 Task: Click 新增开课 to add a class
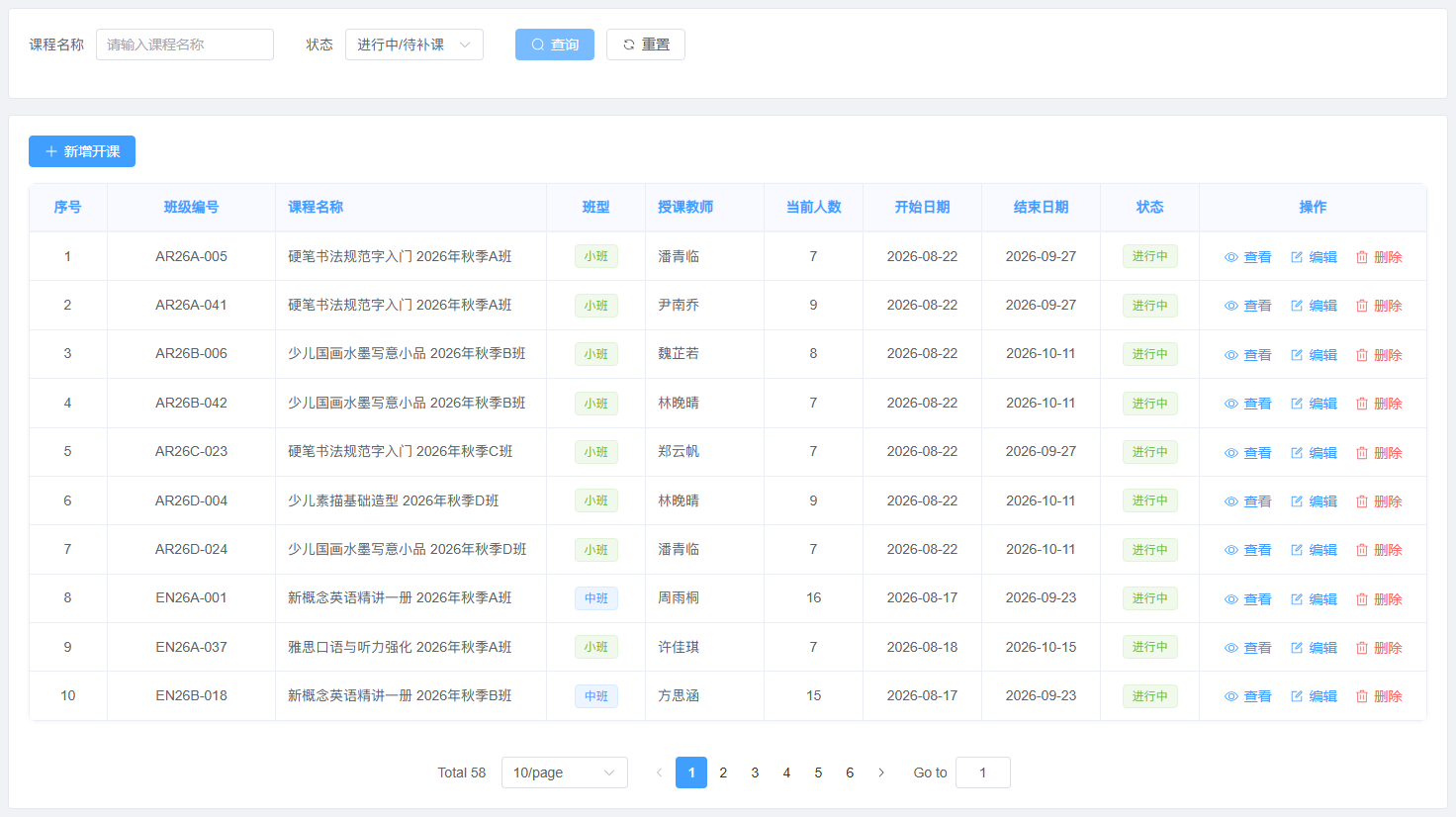tap(82, 151)
